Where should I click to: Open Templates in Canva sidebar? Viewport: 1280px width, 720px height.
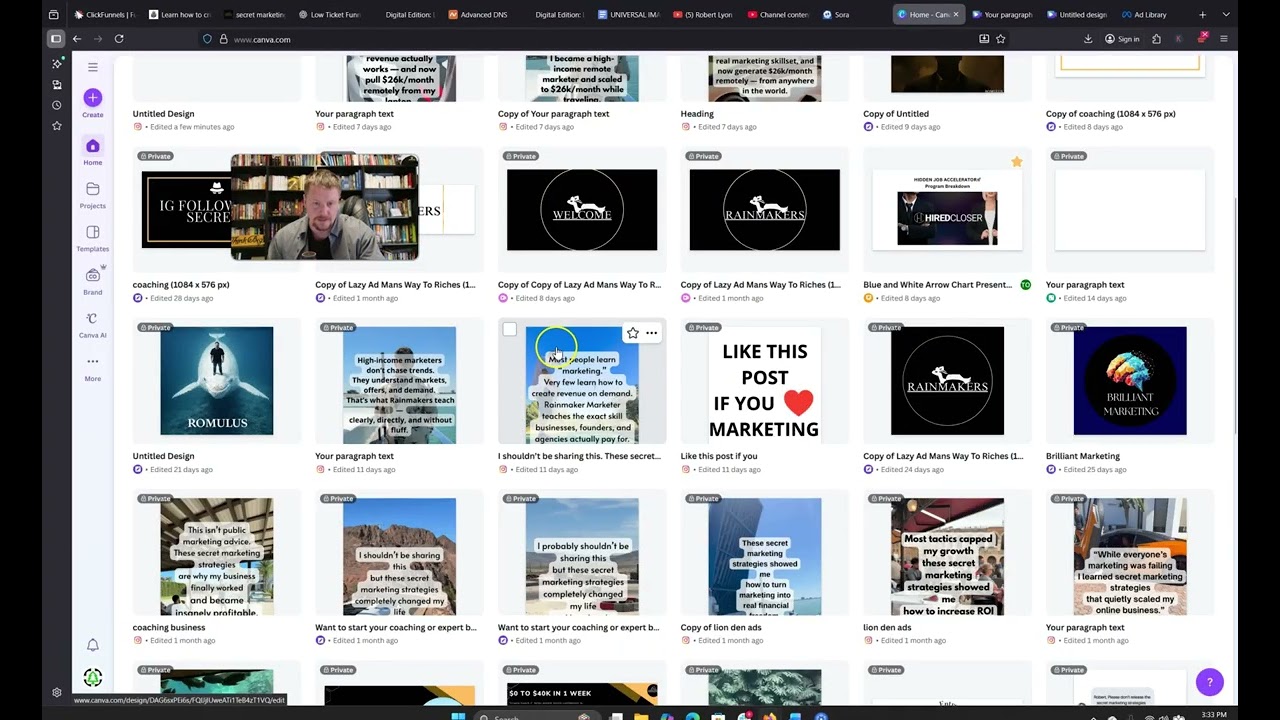click(92, 237)
